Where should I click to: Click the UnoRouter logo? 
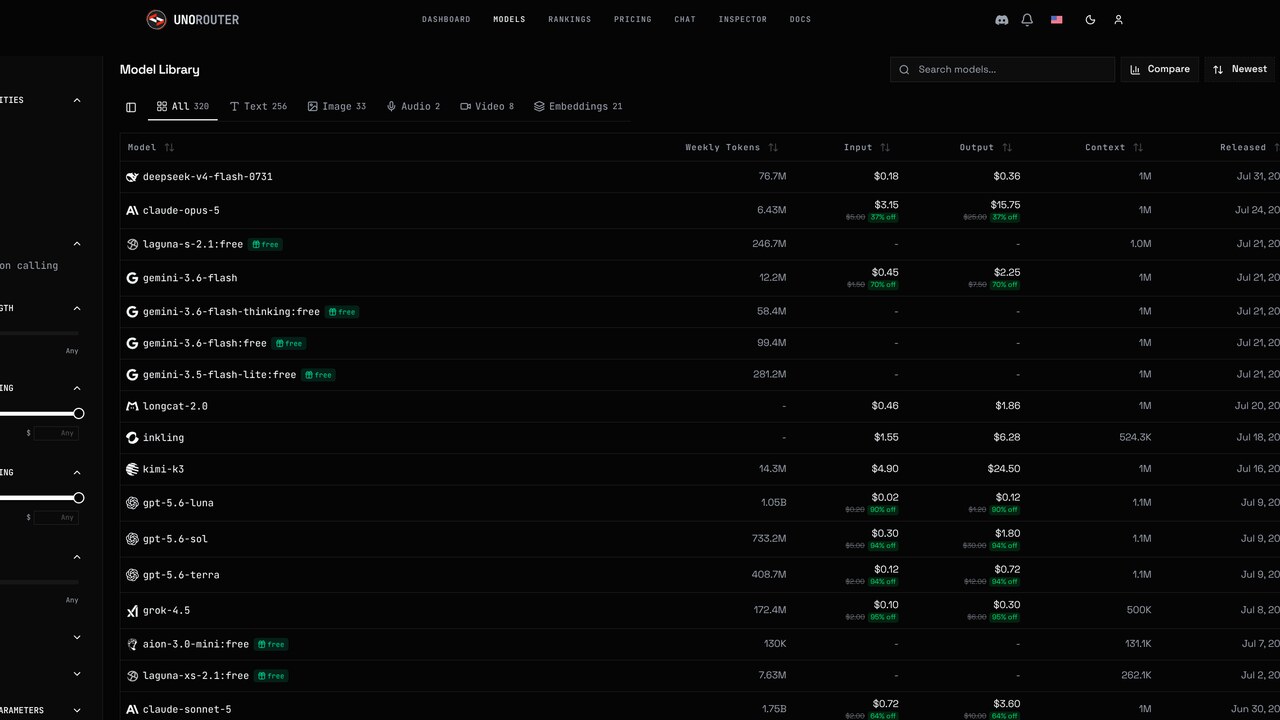click(193, 19)
